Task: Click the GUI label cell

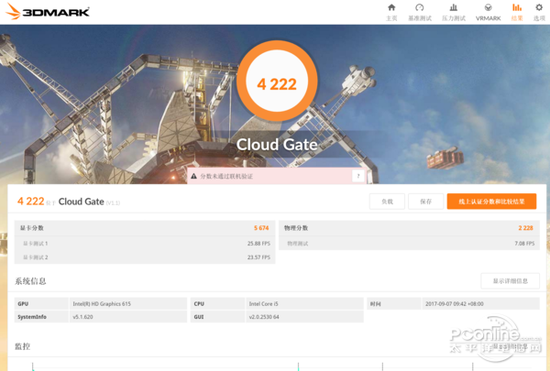Action: [x=217, y=317]
